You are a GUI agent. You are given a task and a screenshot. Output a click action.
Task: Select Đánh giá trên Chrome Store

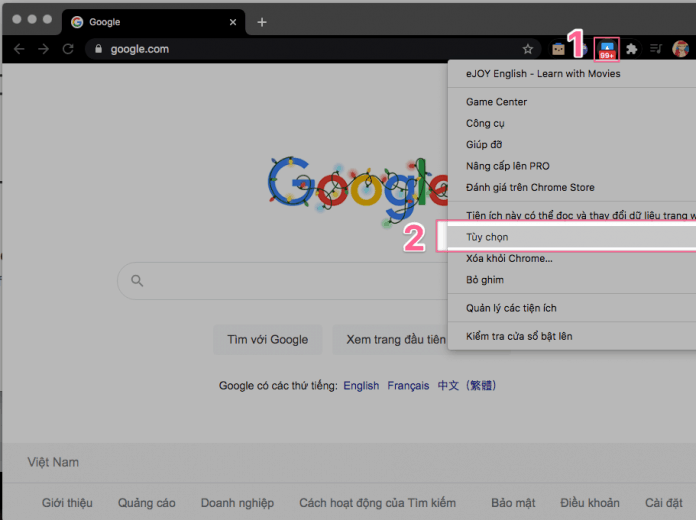tap(572, 187)
